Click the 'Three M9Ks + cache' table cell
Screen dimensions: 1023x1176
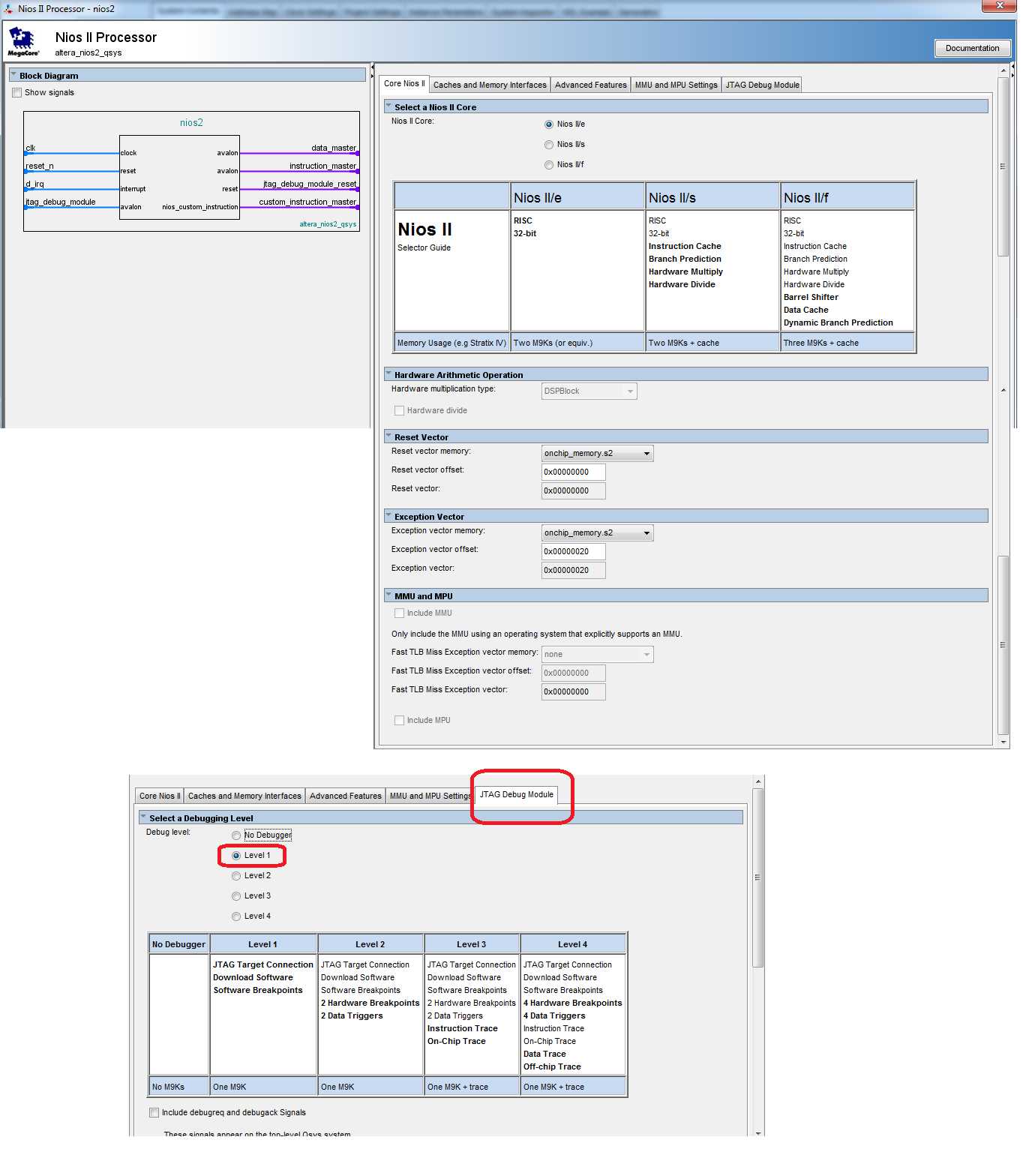pos(847,343)
